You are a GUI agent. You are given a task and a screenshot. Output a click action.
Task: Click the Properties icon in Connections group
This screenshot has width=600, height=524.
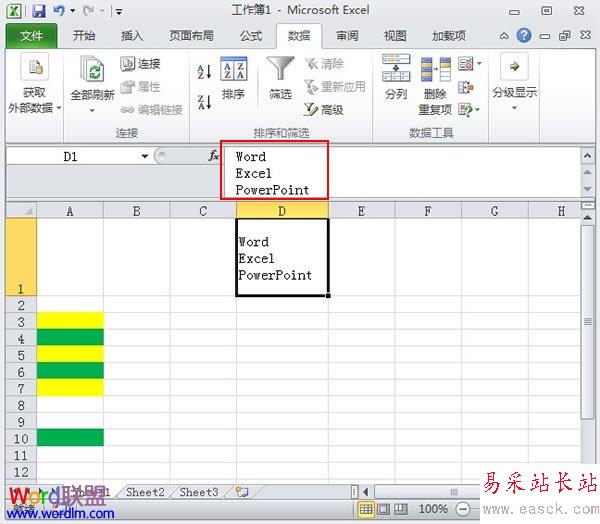click(127, 87)
